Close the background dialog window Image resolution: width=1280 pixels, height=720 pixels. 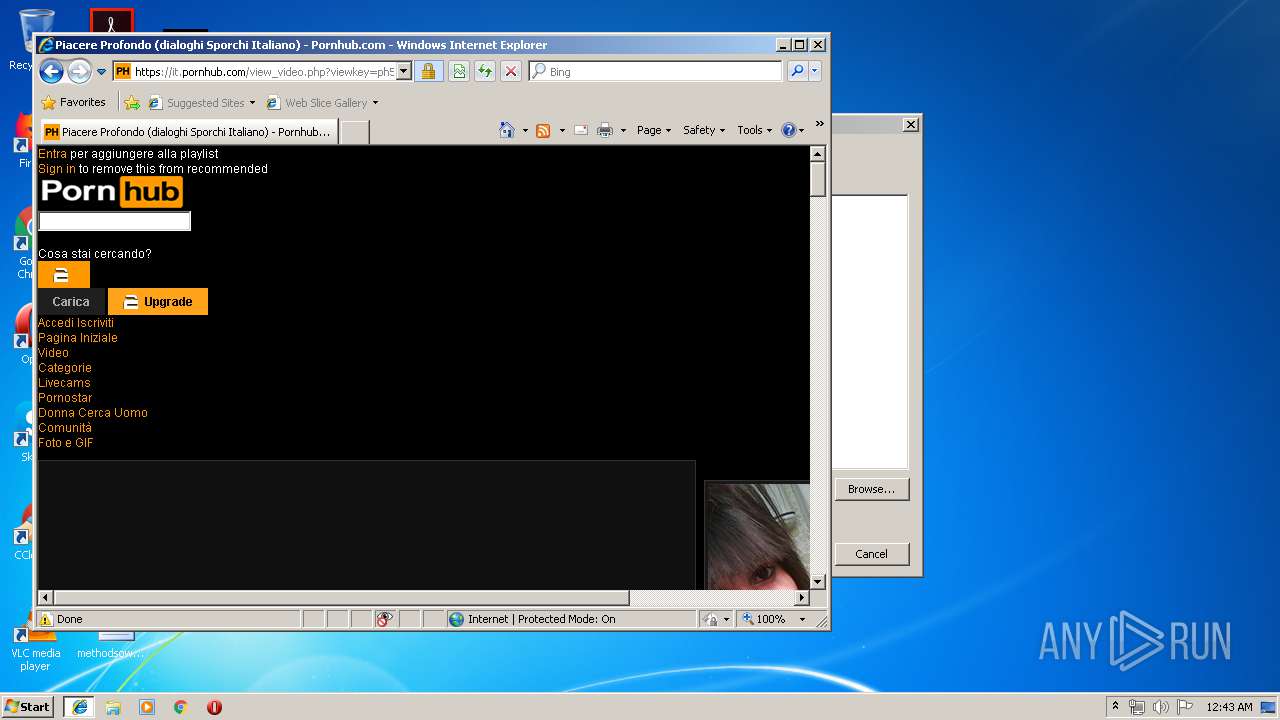(x=910, y=124)
